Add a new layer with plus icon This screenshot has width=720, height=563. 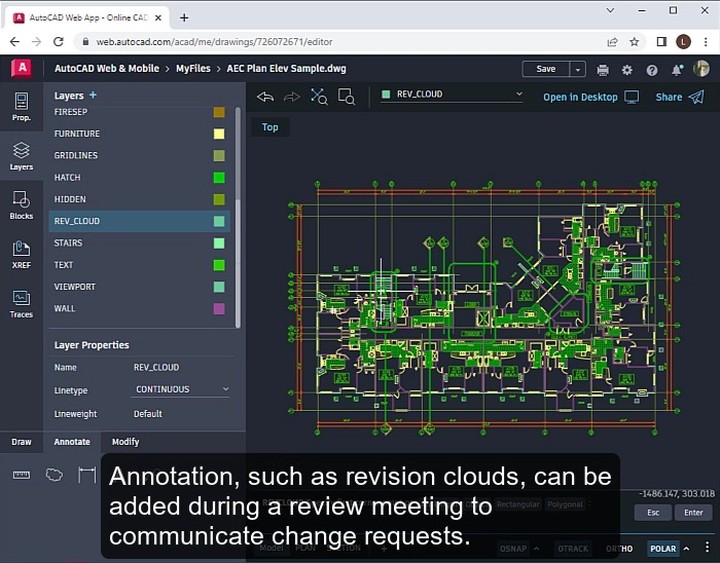pos(93,95)
